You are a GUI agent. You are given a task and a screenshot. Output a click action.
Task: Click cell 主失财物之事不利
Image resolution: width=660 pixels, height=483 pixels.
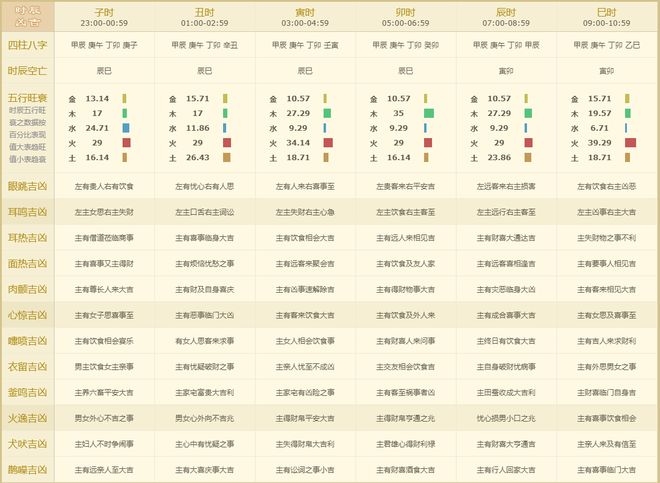tap(607, 238)
